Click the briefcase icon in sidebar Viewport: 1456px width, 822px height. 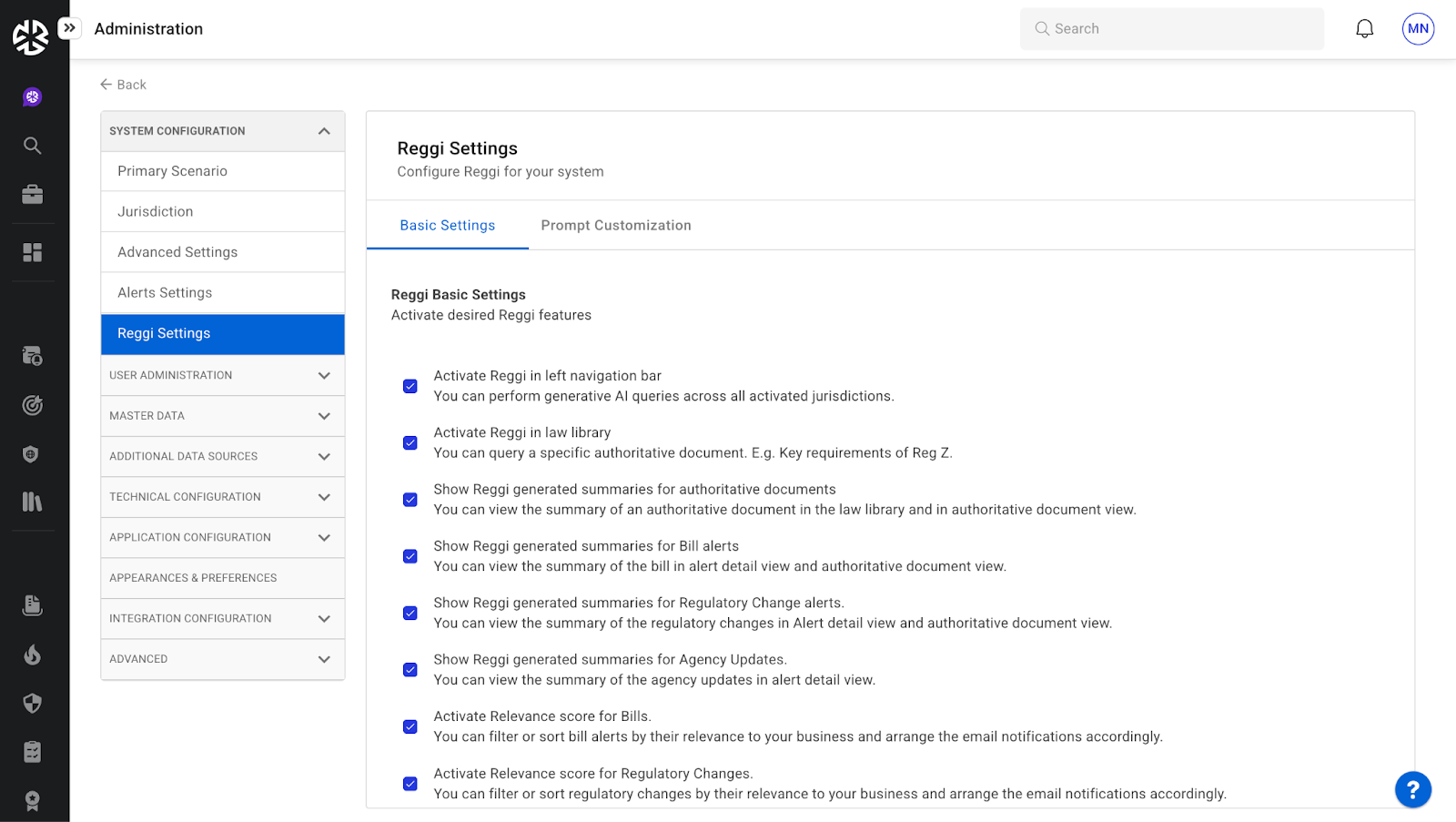click(x=33, y=195)
